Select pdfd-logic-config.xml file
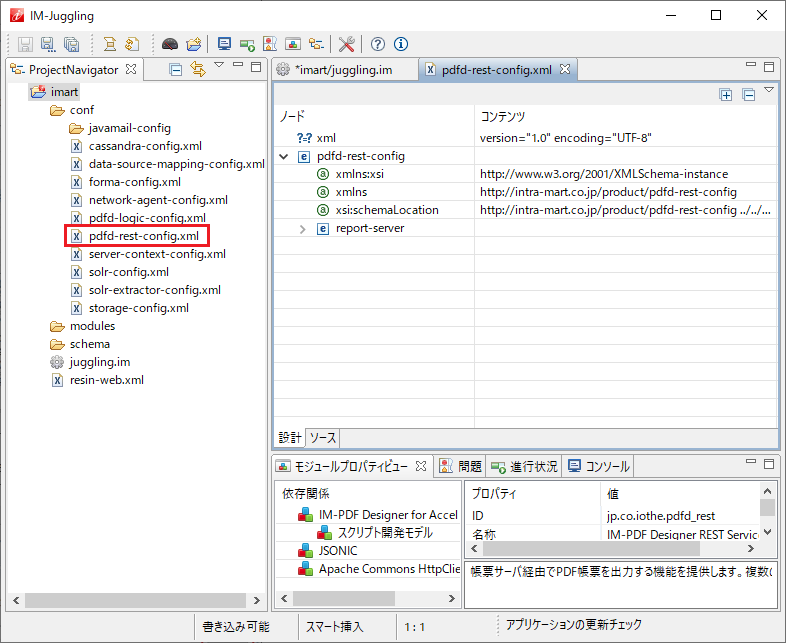The height and width of the screenshot is (643, 786). point(138,219)
